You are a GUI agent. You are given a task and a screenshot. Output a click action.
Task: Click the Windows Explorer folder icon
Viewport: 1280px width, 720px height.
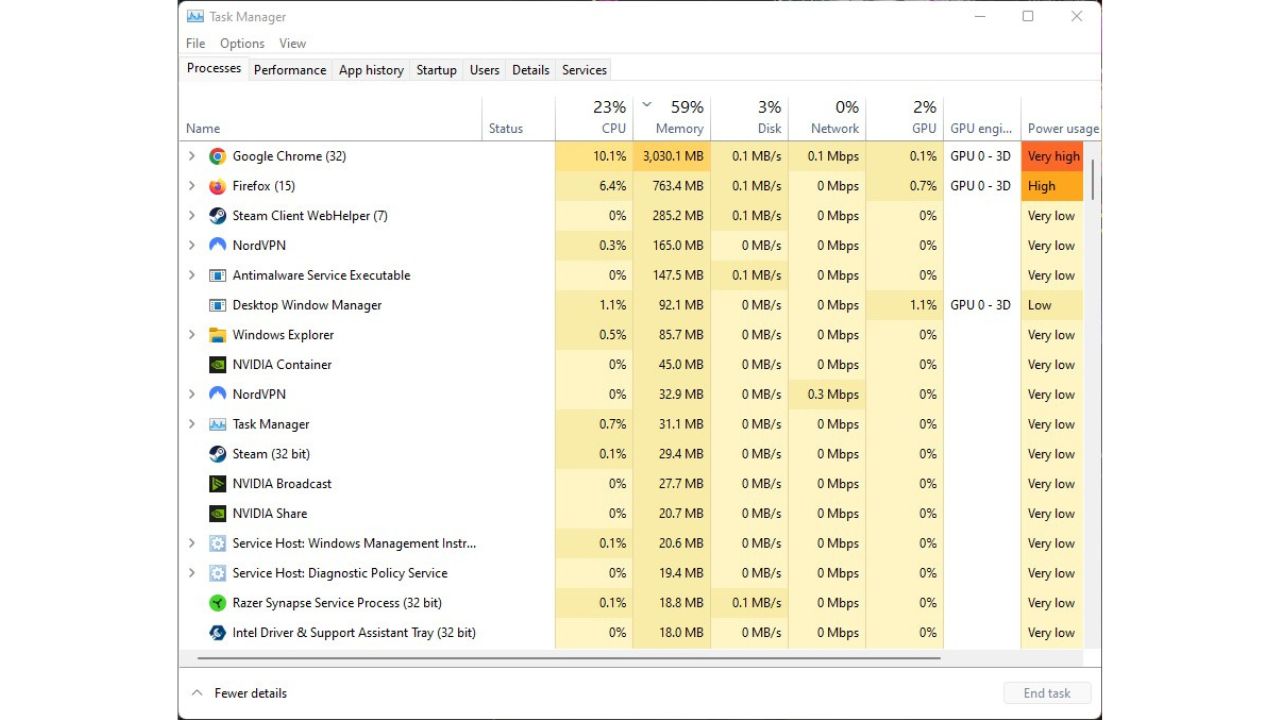point(217,335)
